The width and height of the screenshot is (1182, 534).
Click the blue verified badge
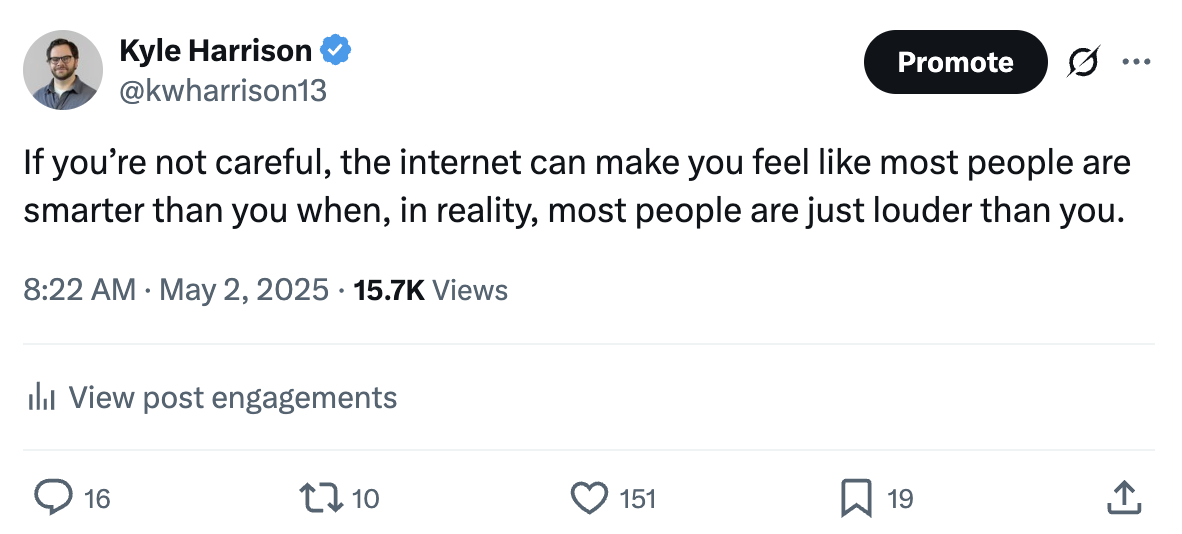(335, 48)
